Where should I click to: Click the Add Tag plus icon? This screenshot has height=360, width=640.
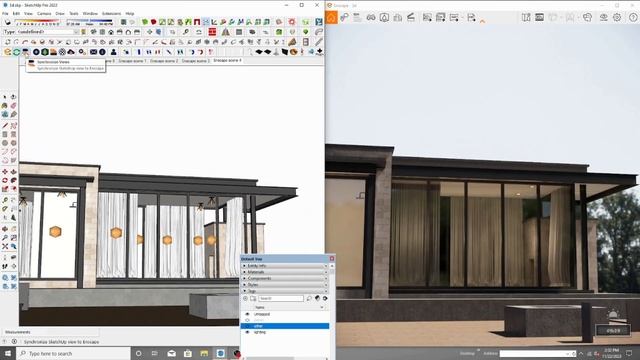pos(245,299)
